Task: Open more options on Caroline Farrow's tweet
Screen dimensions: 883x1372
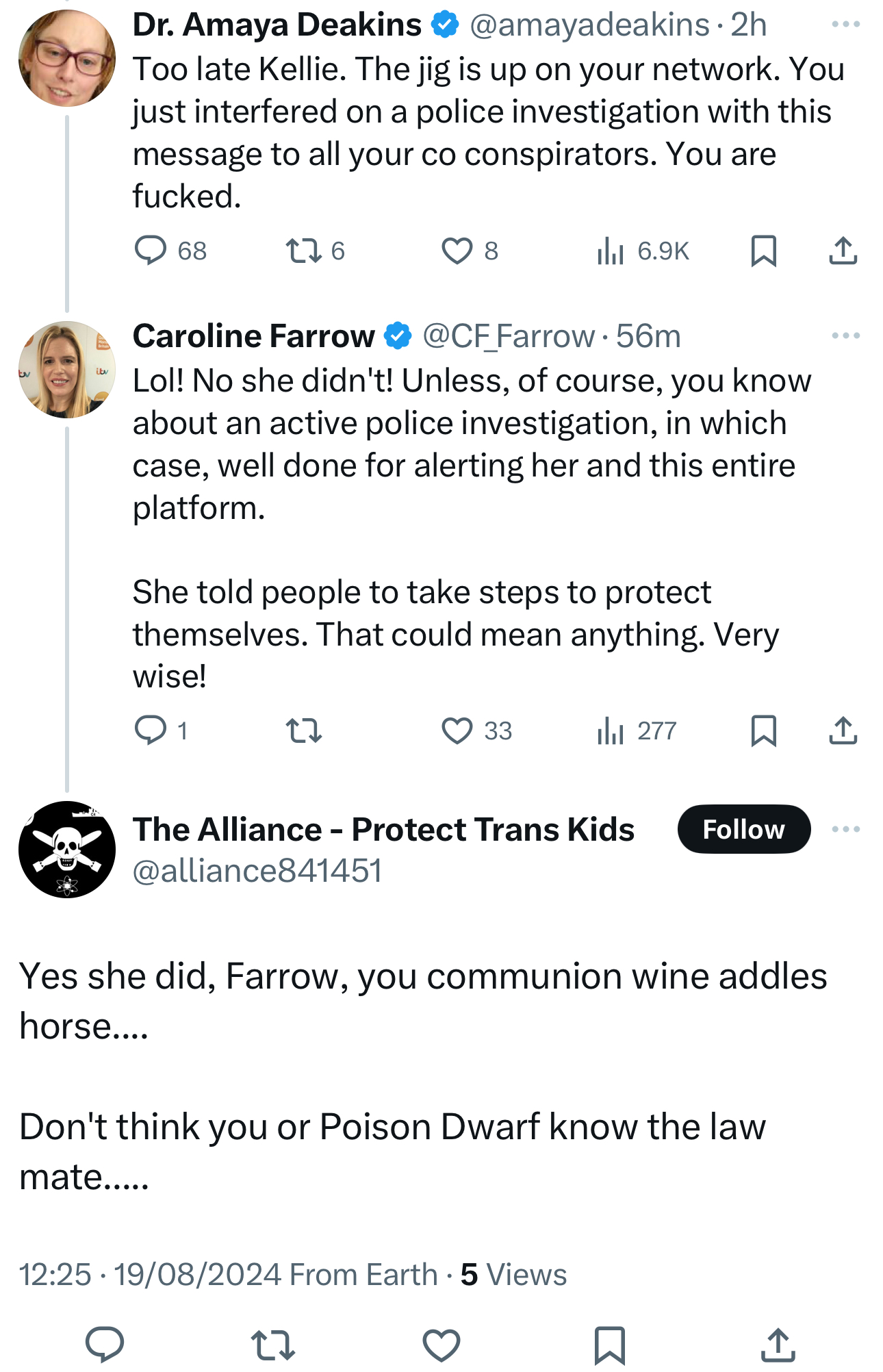Action: click(845, 335)
